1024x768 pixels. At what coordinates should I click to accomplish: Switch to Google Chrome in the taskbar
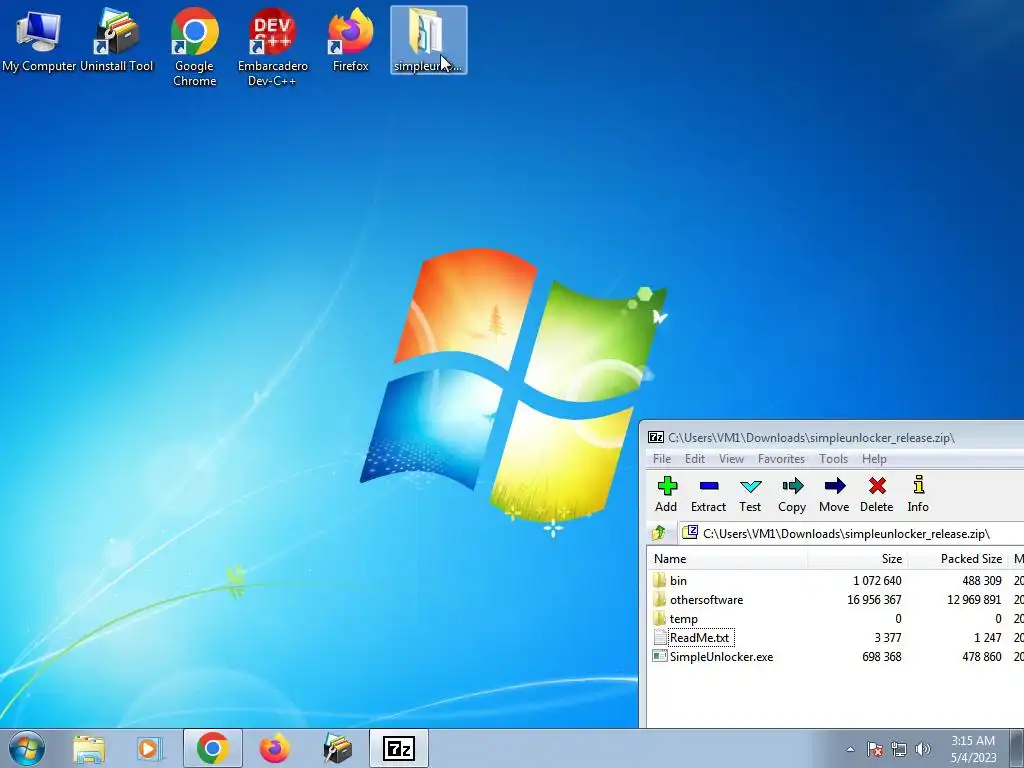(x=212, y=748)
